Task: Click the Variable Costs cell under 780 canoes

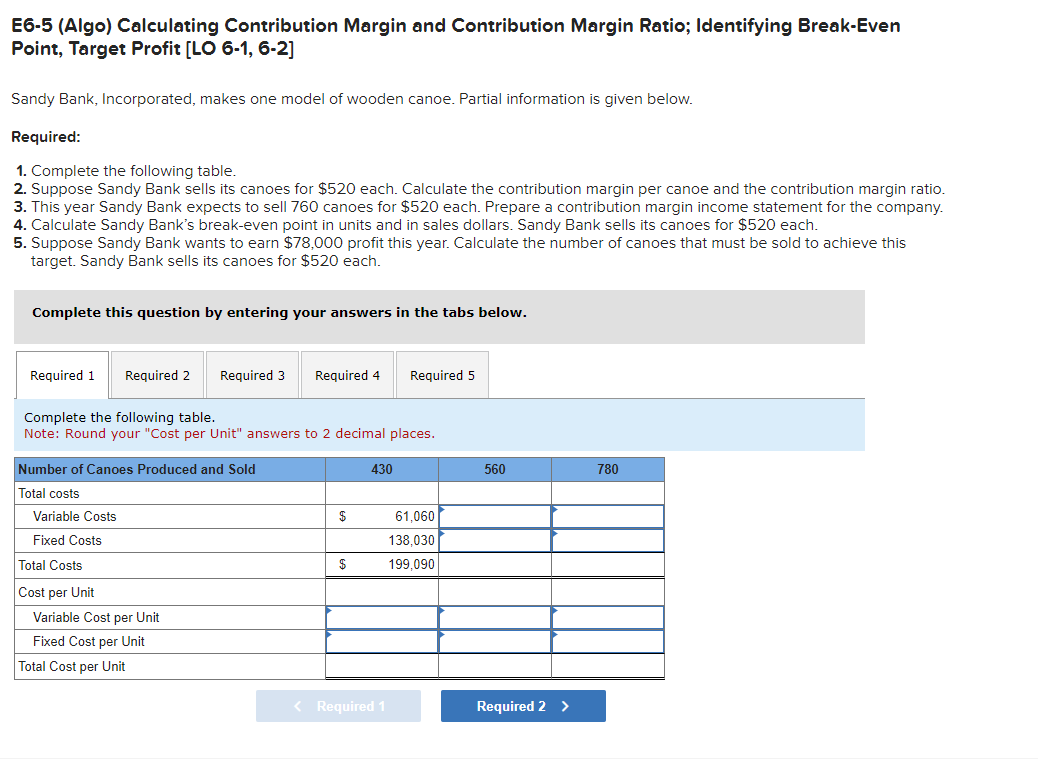Action: 607,516
